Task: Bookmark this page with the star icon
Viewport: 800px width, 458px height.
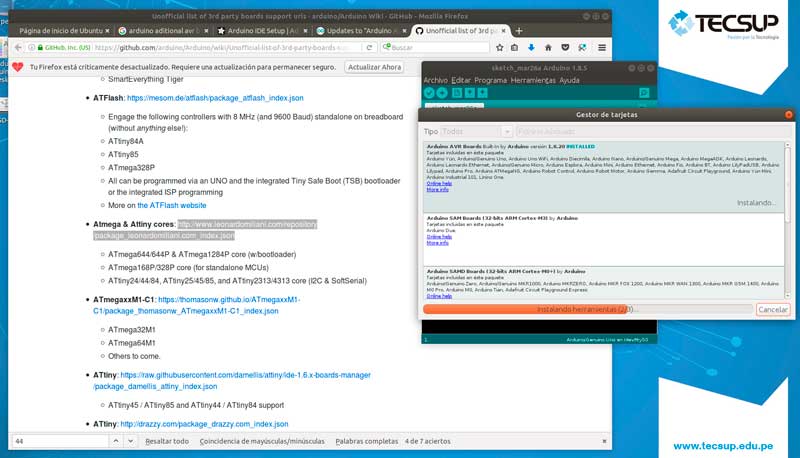Action: (499, 47)
